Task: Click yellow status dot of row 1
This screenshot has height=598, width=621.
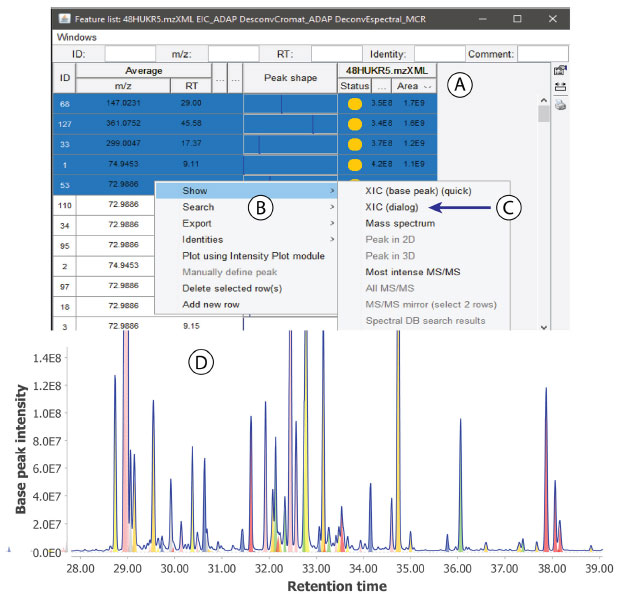Action: pyautogui.click(x=354, y=166)
